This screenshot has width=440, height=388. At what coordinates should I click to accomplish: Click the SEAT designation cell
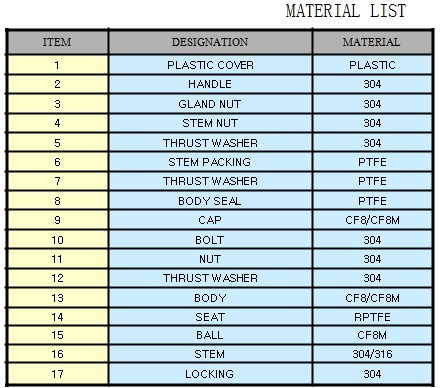[210, 317]
